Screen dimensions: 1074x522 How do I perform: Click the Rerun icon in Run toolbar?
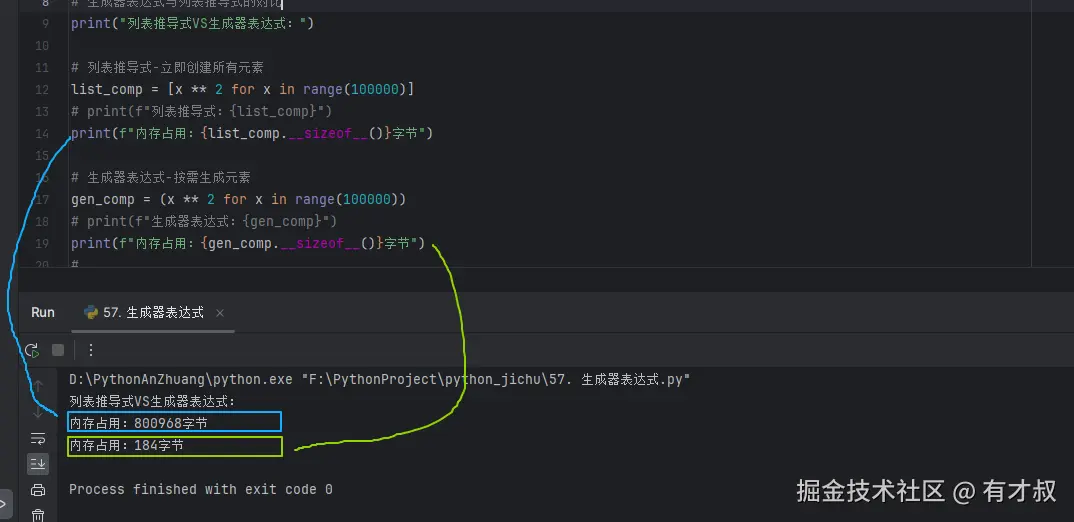32,350
